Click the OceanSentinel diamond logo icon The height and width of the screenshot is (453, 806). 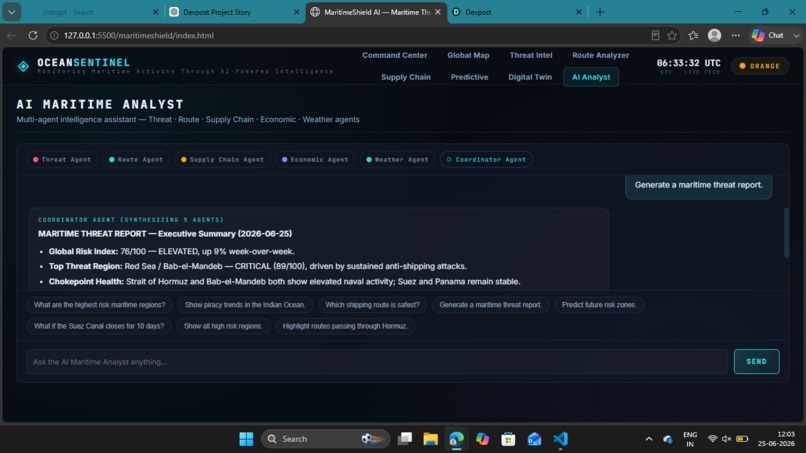tap(23, 66)
